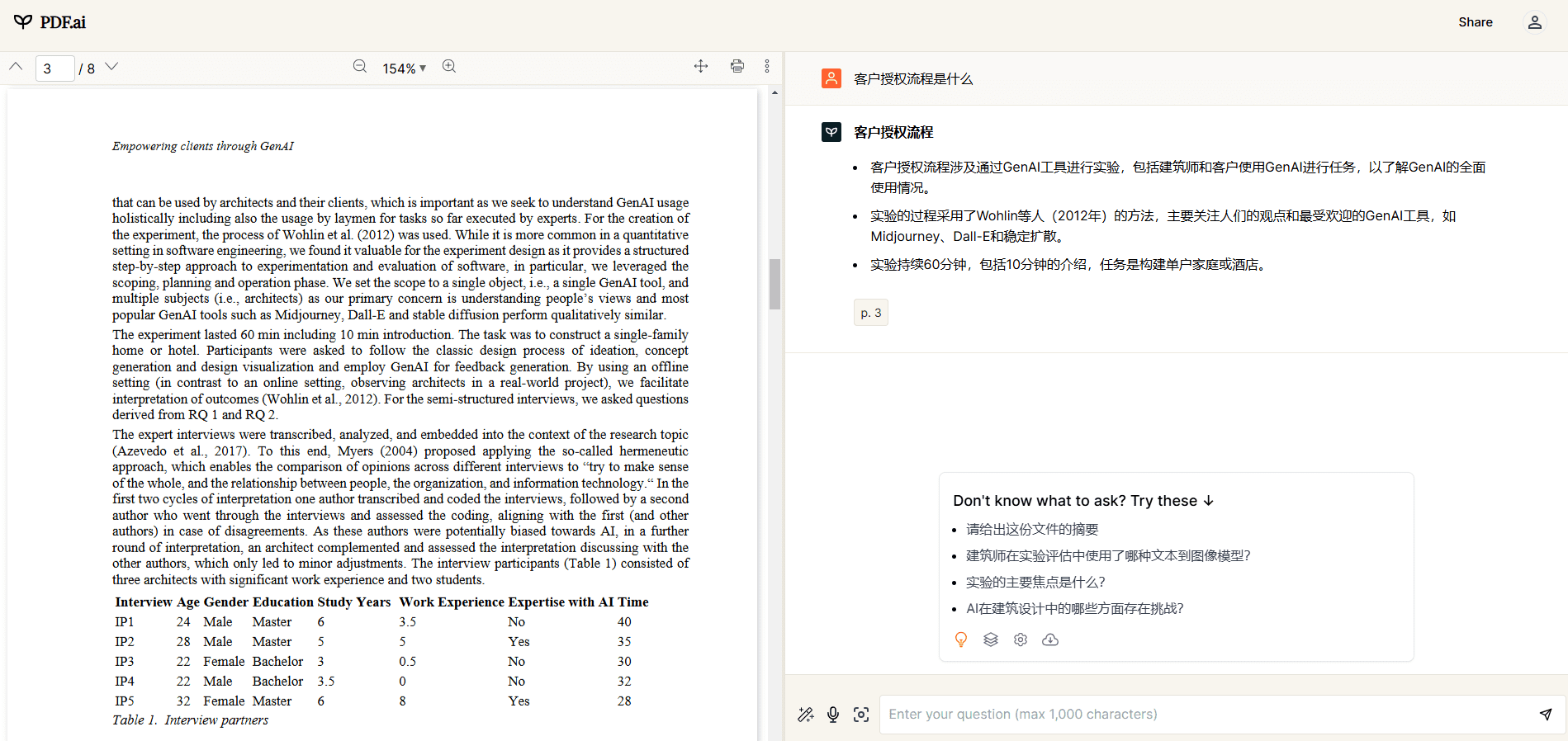Click the 'Table 1. Interview partners' caption
This screenshot has width=1568, height=741.
(190, 720)
